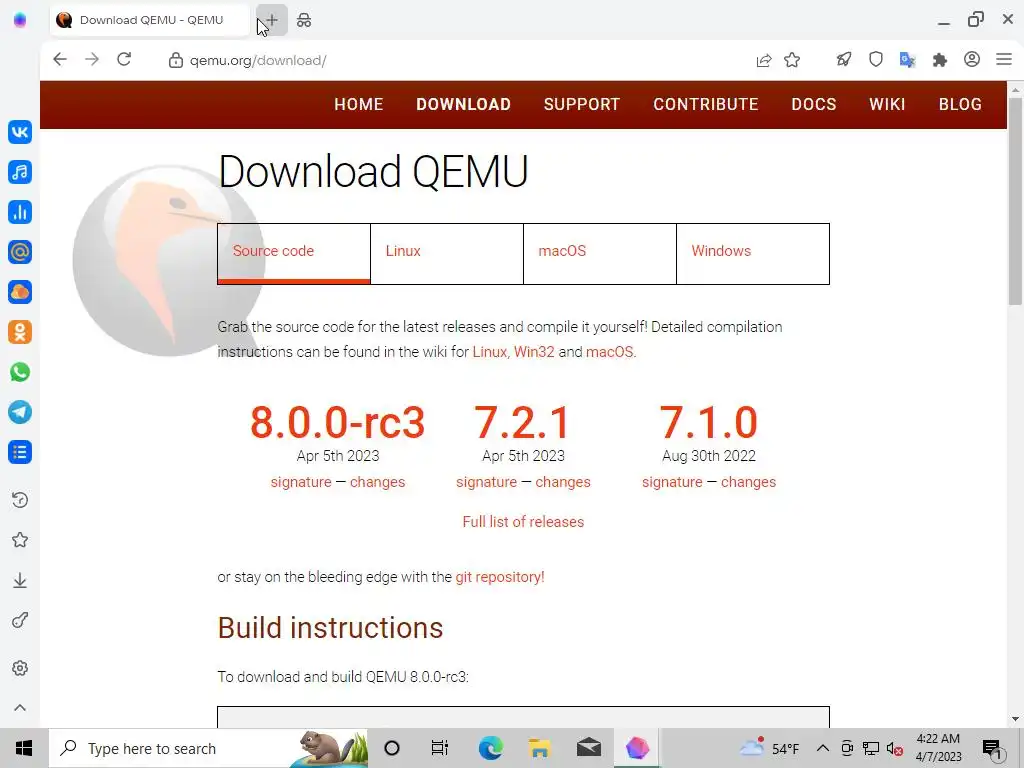Open WIKI in site navigation
Viewport: 1024px width, 768px height.
[x=887, y=104]
